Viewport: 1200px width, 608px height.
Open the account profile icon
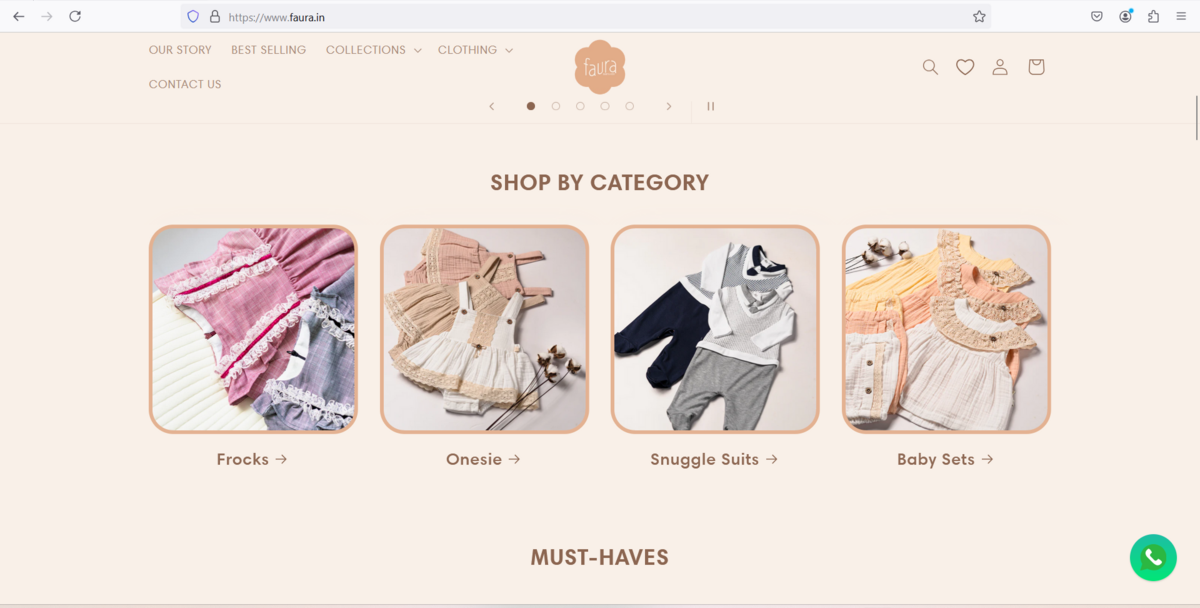click(1000, 67)
